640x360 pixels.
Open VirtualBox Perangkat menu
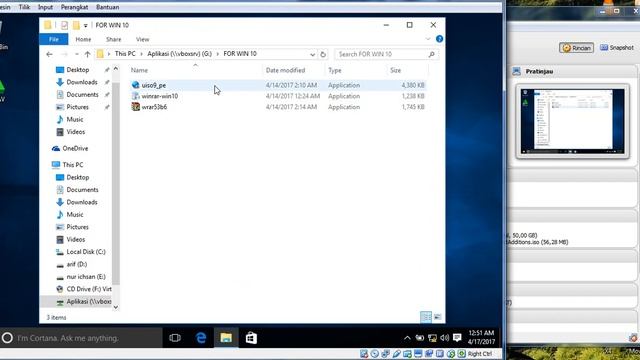[74, 7]
